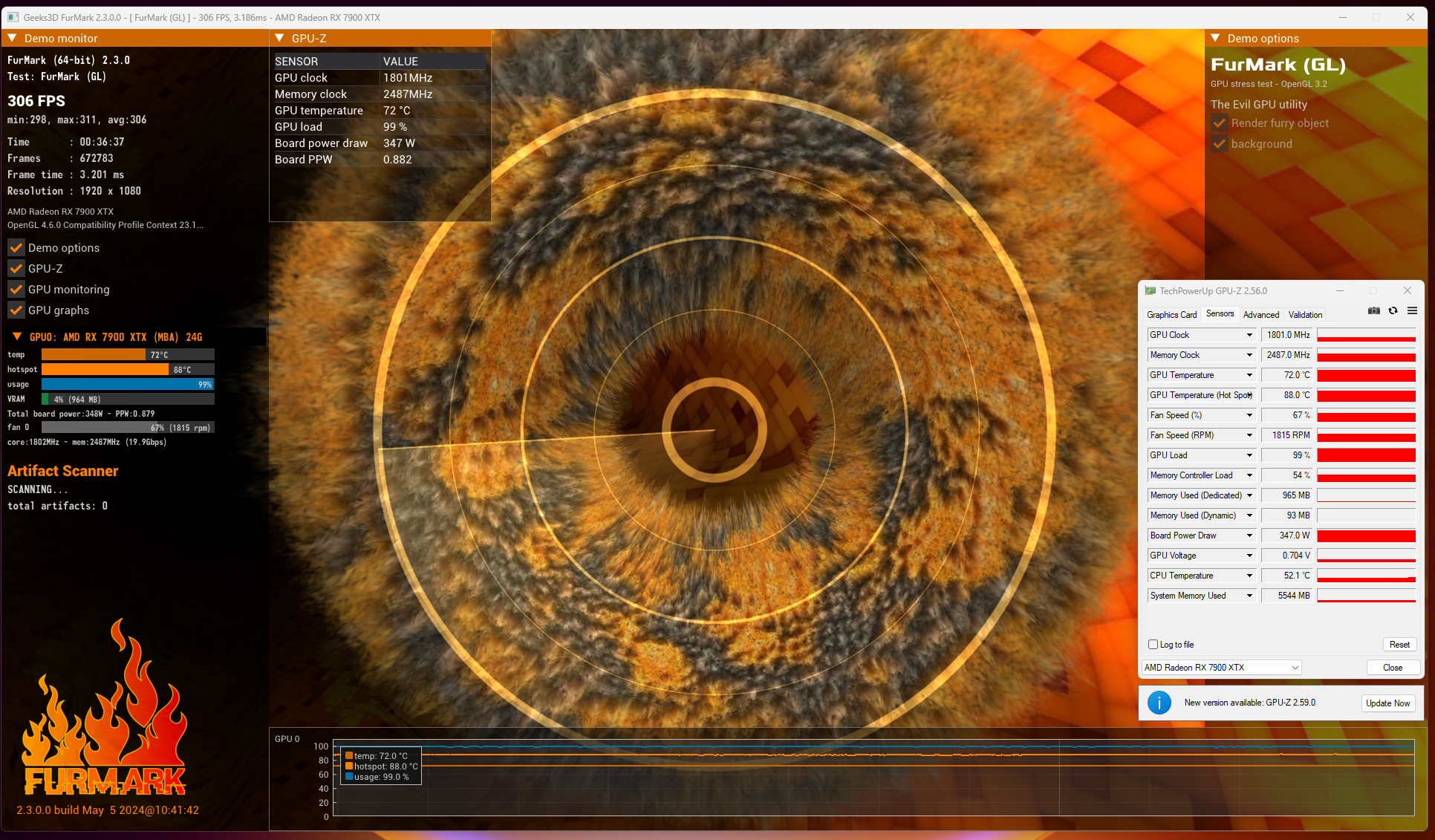The height and width of the screenshot is (840, 1435).
Task: Click the GPU Clock red history graph
Action: click(x=1366, y=335)
